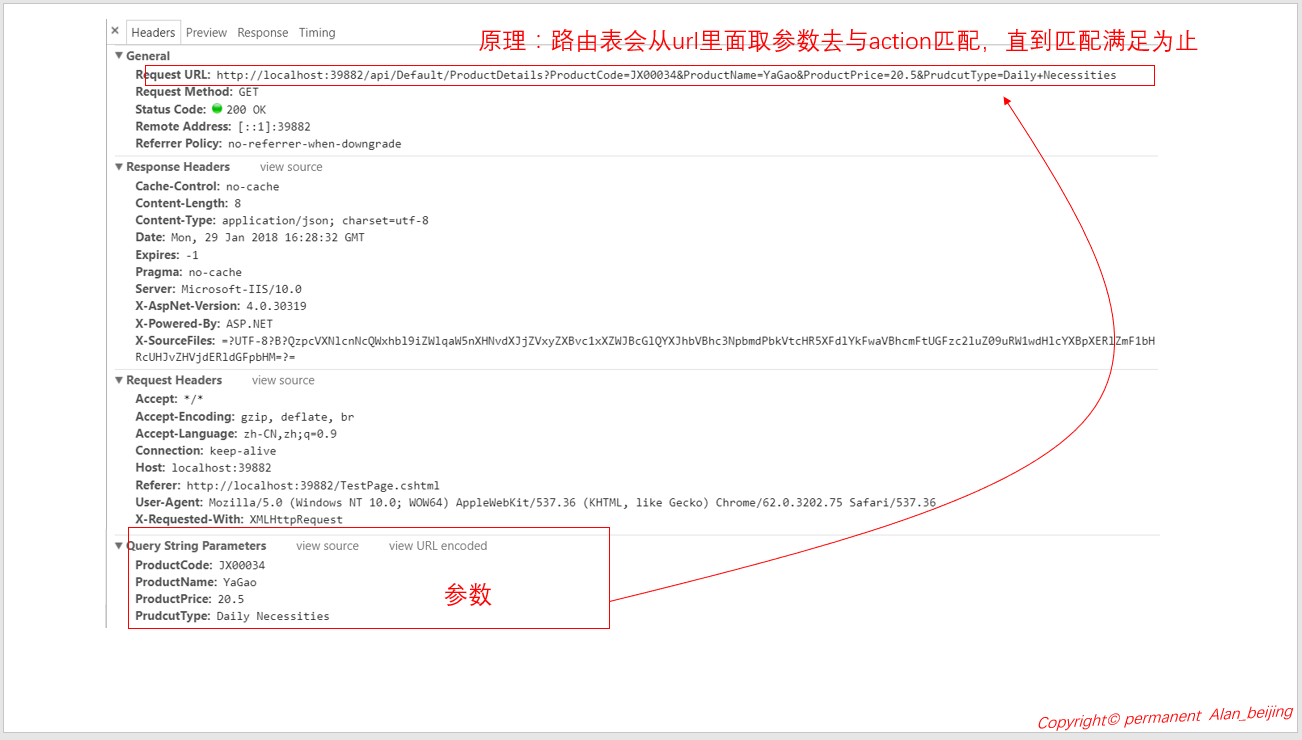Collapse the Request Headers section triangle
The height and width of the screenshot is (740, 1302).
click(119, 380)
